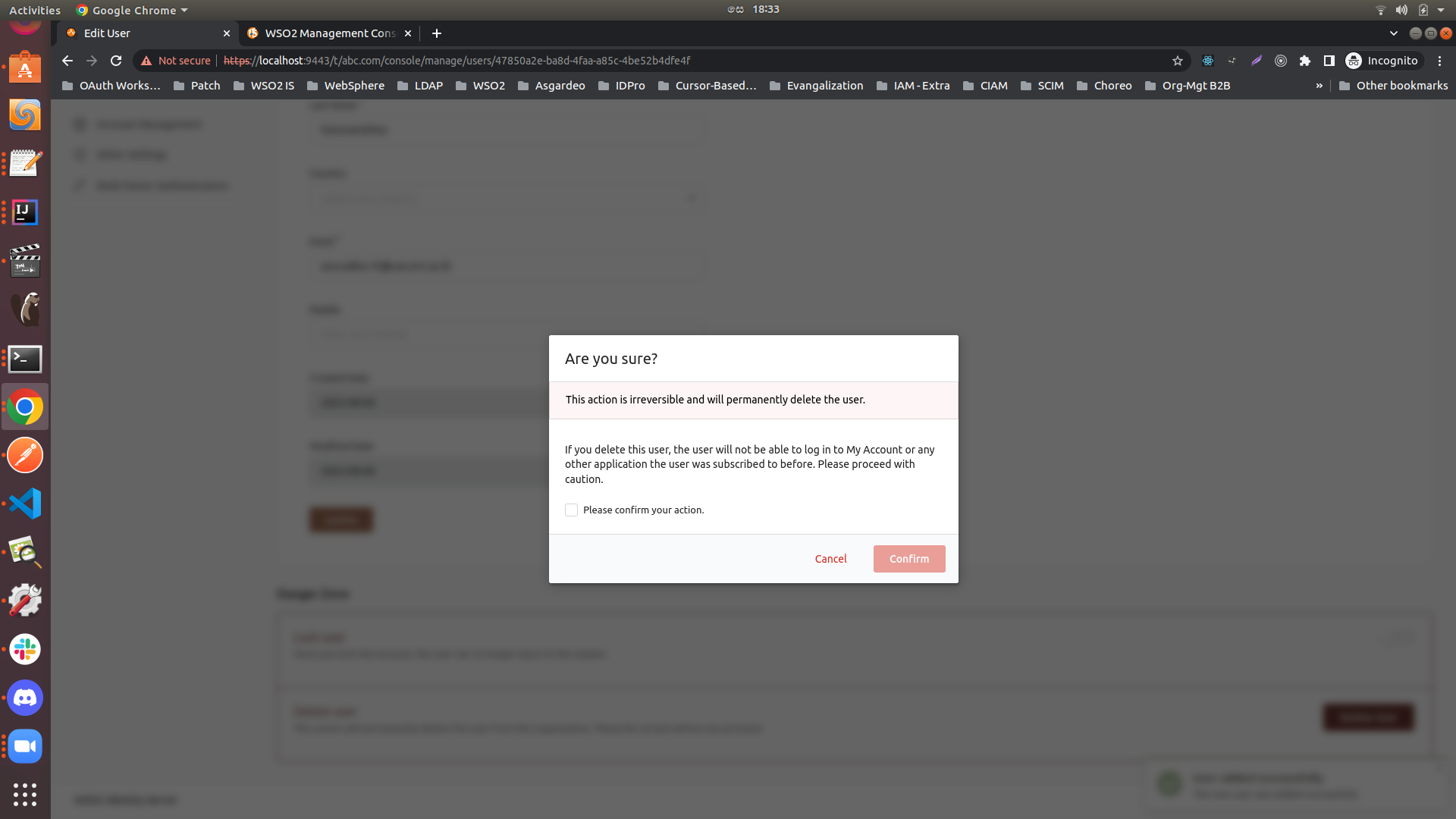Check the 'Please confirm your action' checkbox
Screen dimensions: 1456x819
tap(571, 510)
